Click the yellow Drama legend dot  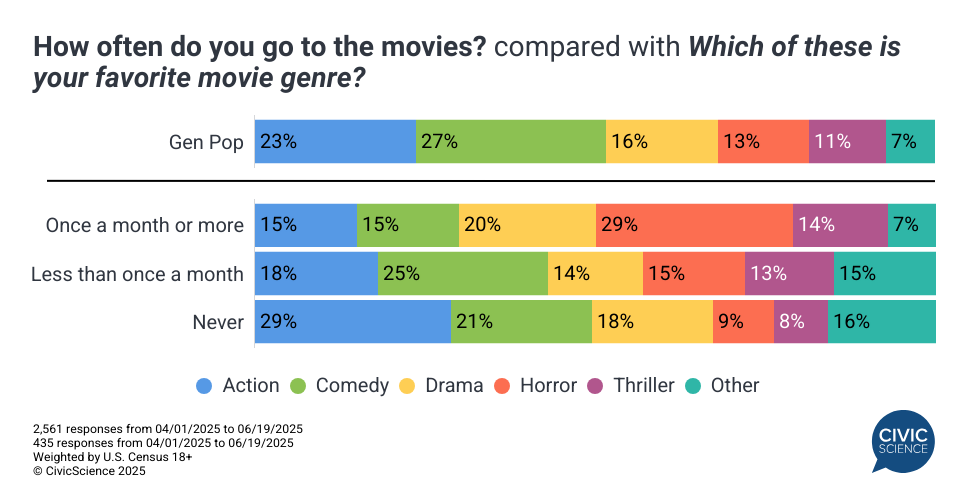(407, 386)
